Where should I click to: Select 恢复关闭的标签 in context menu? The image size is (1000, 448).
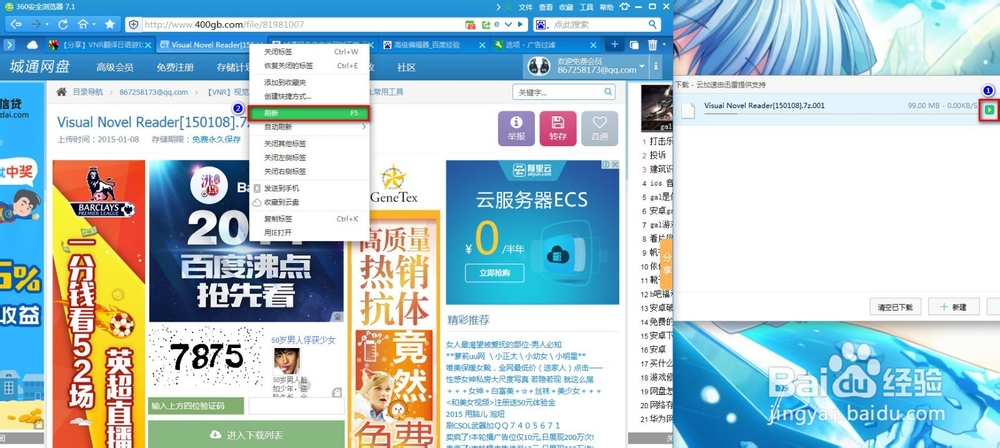(309, 66)
